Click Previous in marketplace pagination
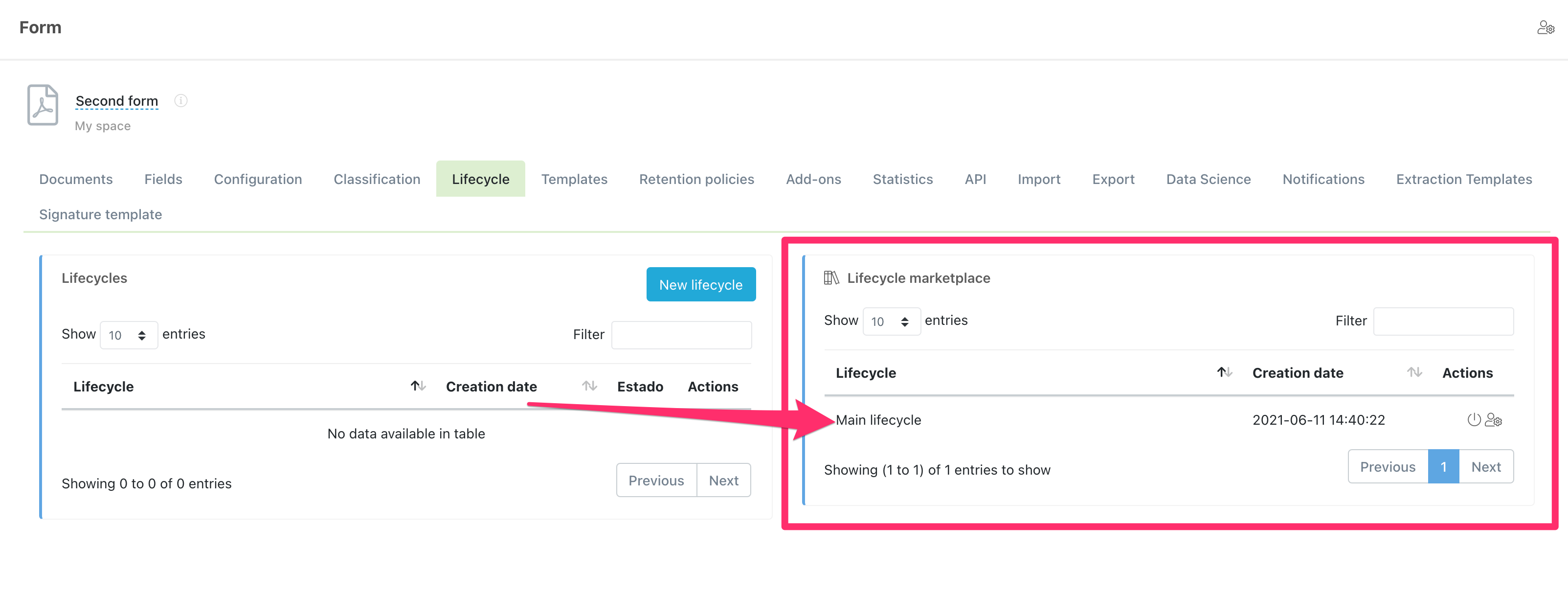 tap(1388, 466)
